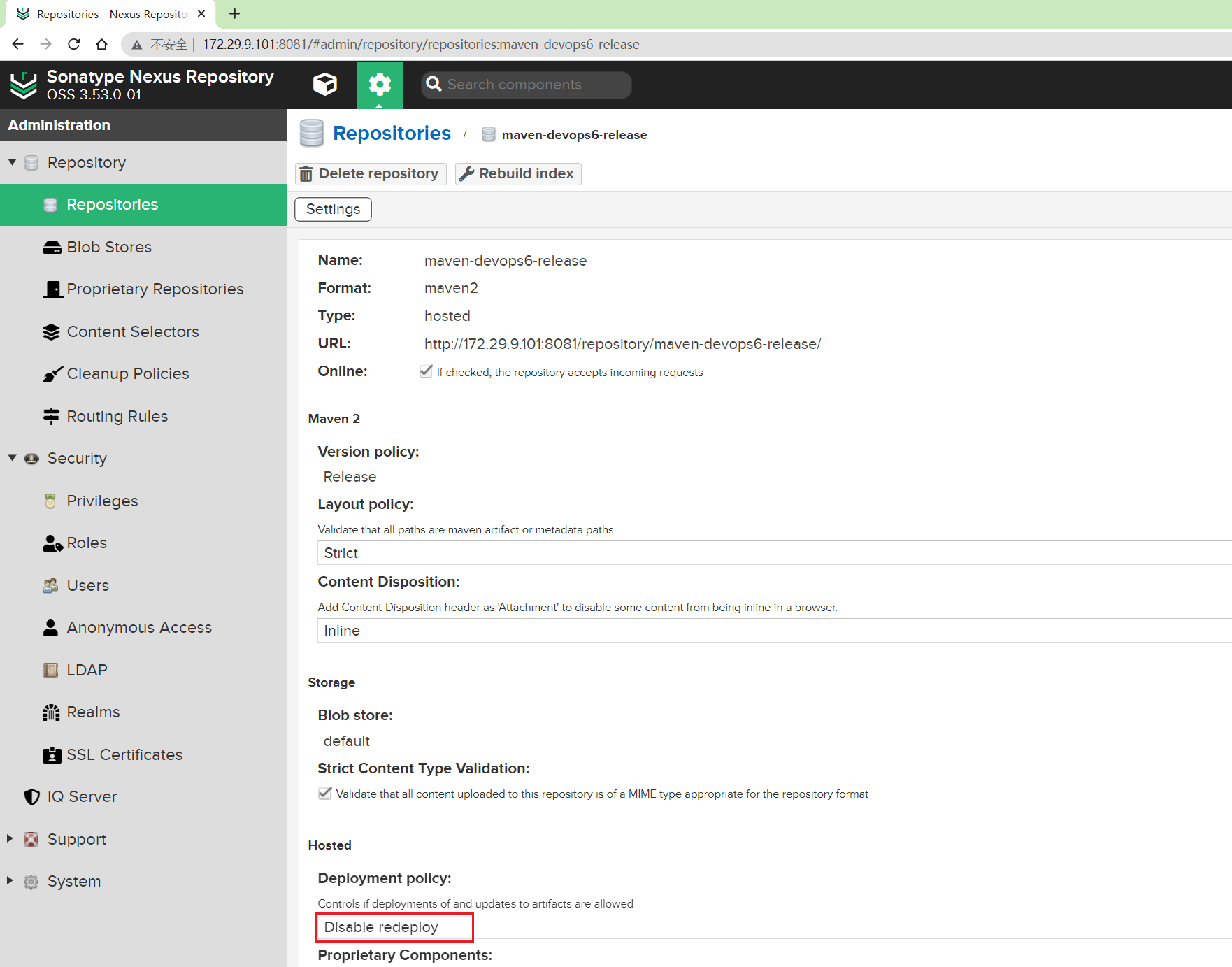The image size is (1232, 967).
Task: Select the Settings tab
Action: click(x=333, y=209)
